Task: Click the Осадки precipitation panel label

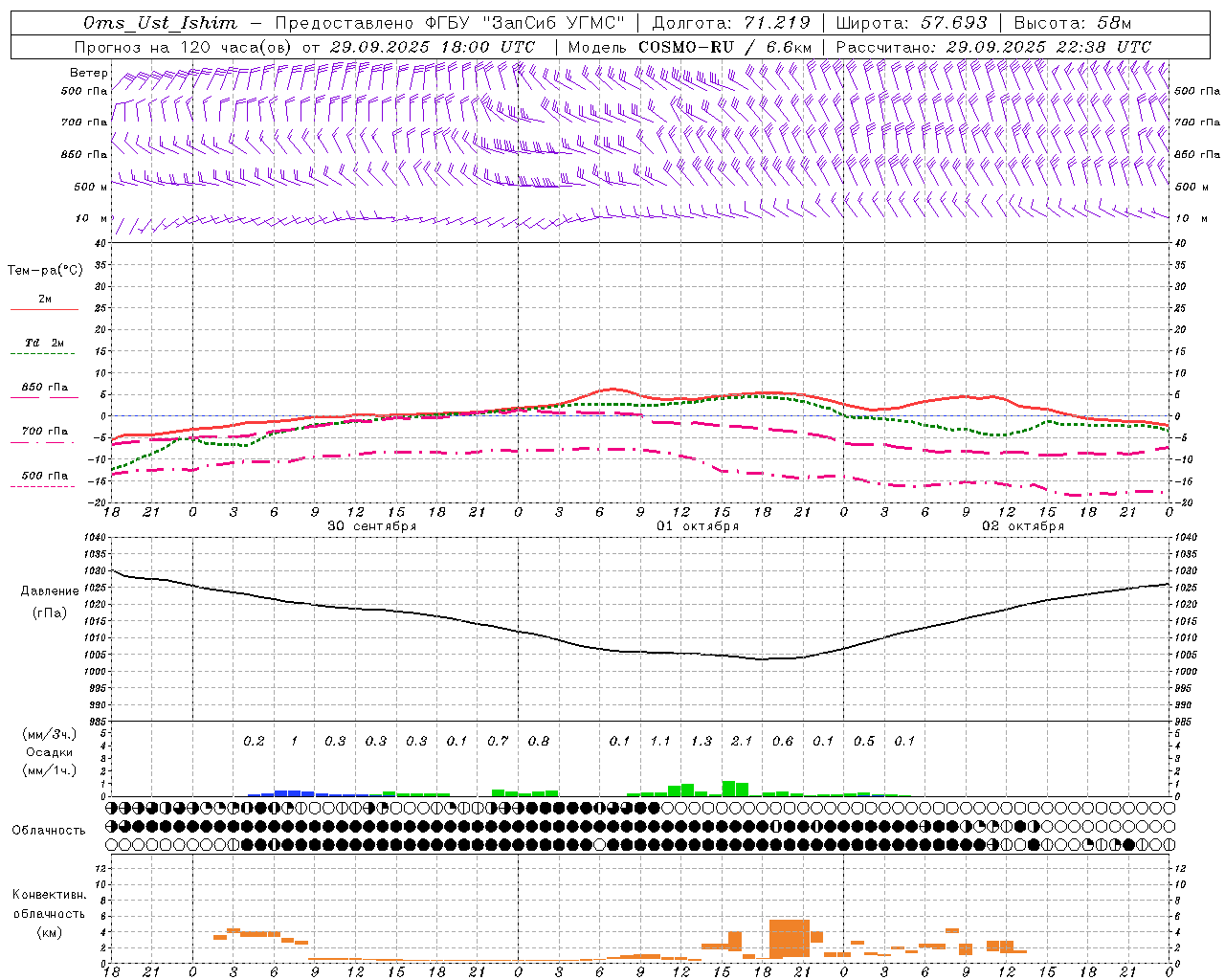Action: click(x=49, y=752)
